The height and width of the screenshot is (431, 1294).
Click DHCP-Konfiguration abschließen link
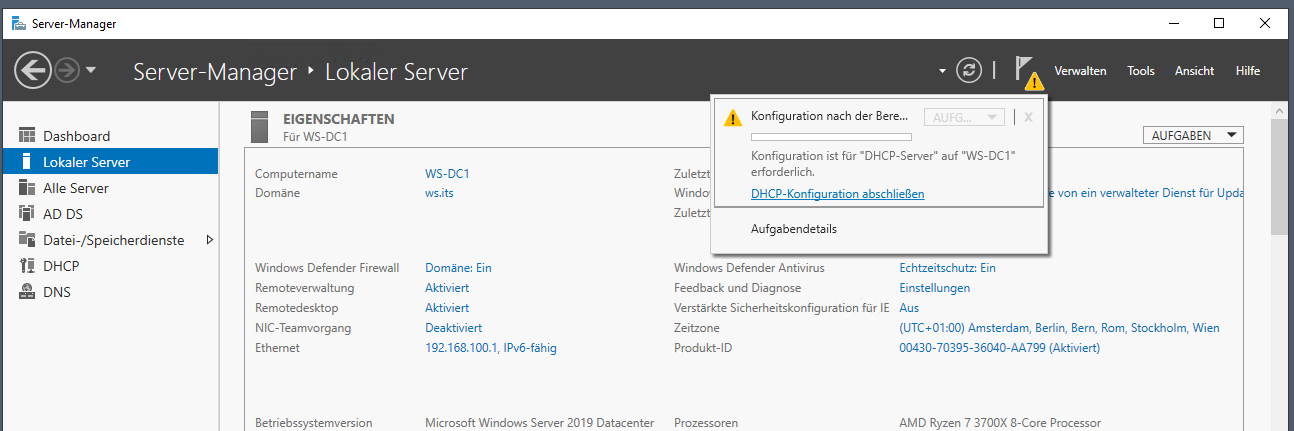pos(837,193)
